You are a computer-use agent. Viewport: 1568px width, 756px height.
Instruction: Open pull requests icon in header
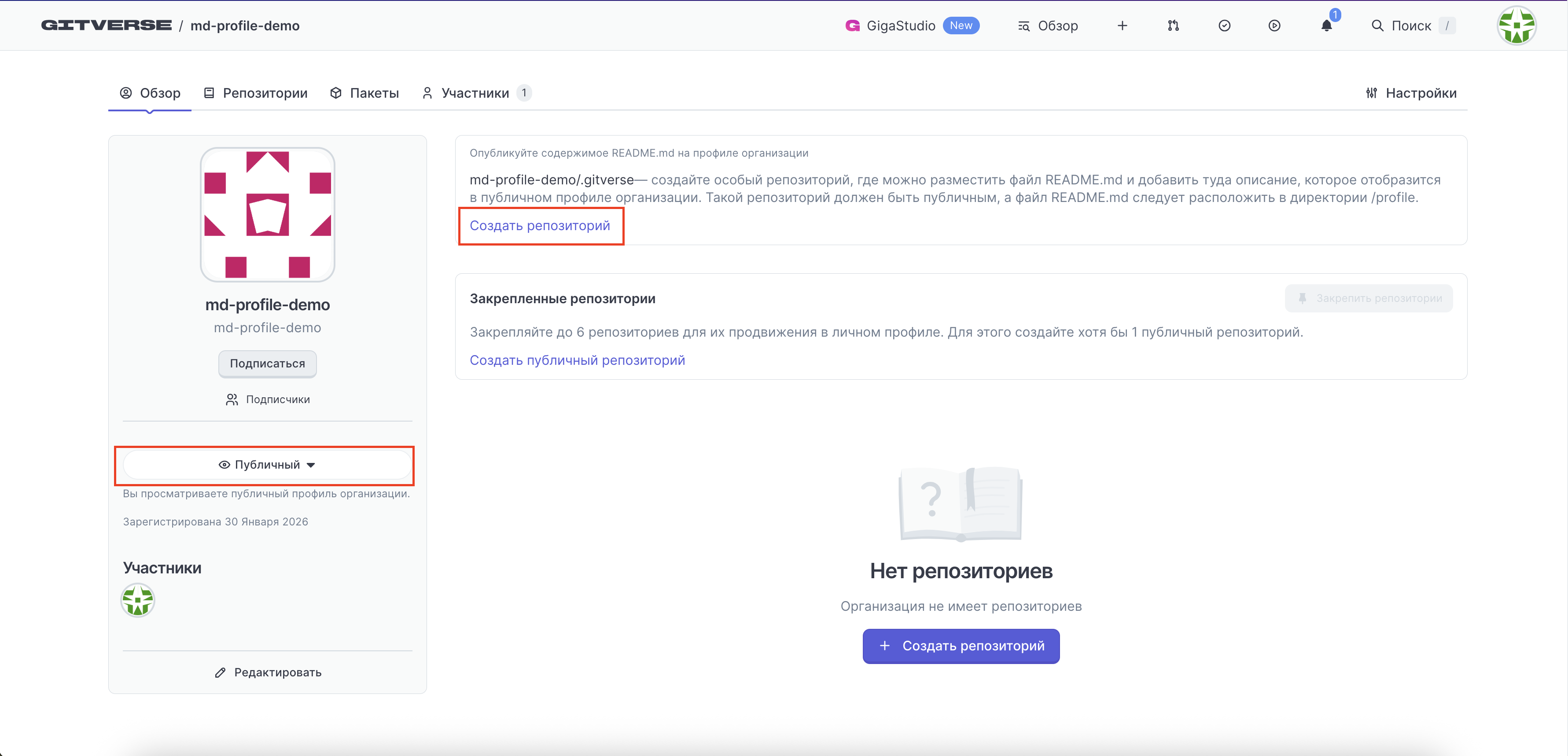click(1173, 26)
